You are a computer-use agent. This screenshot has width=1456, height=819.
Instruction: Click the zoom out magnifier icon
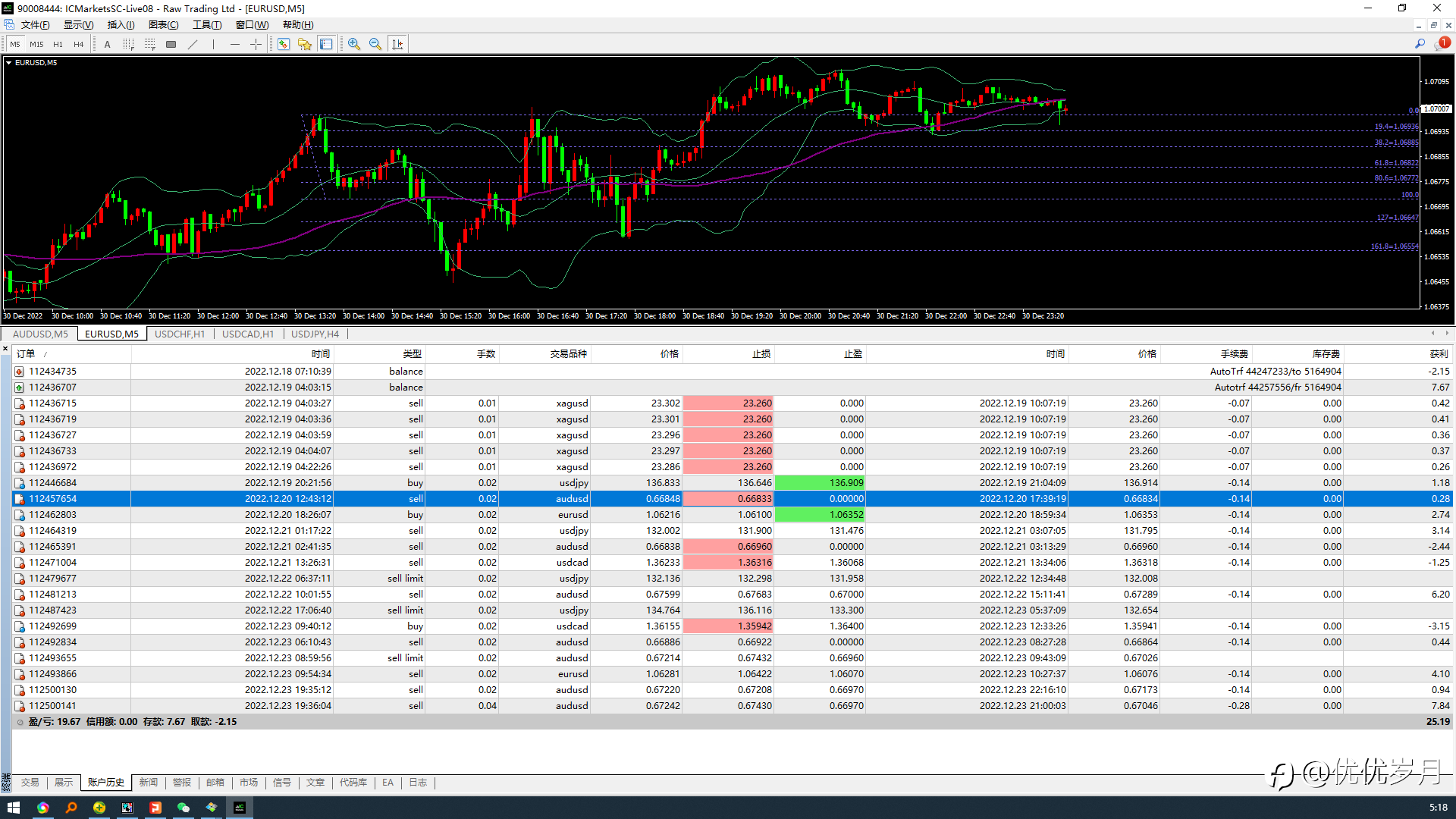[x=375, y=44]
